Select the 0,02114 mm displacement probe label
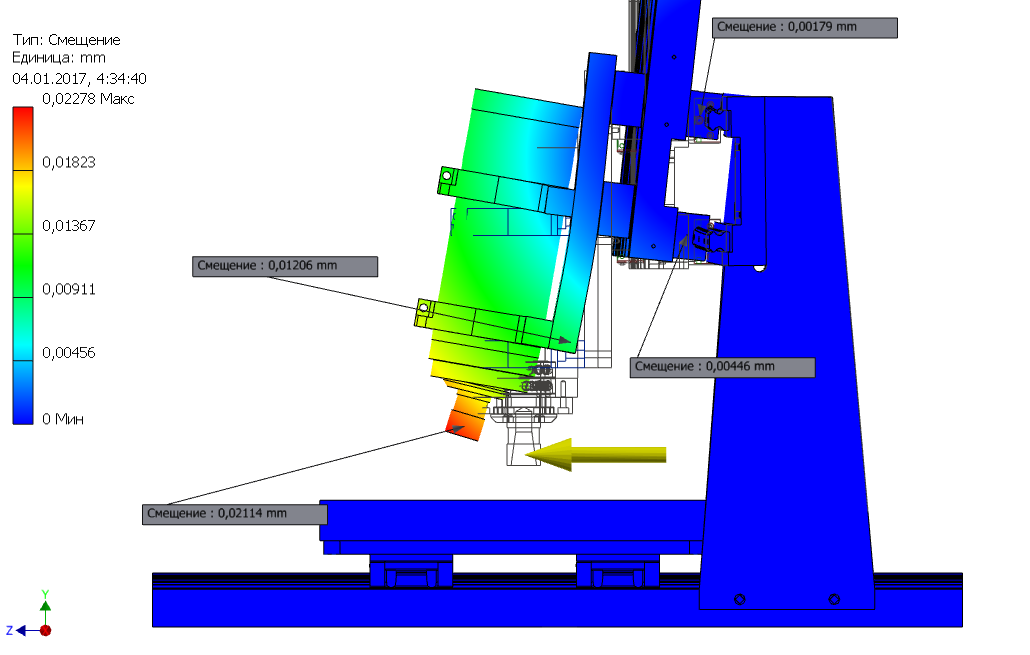 [x=235, y=514]
